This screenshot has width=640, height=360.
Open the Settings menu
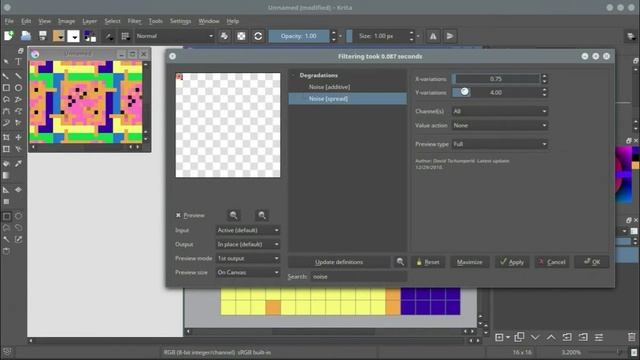click(x=180, y=21)
